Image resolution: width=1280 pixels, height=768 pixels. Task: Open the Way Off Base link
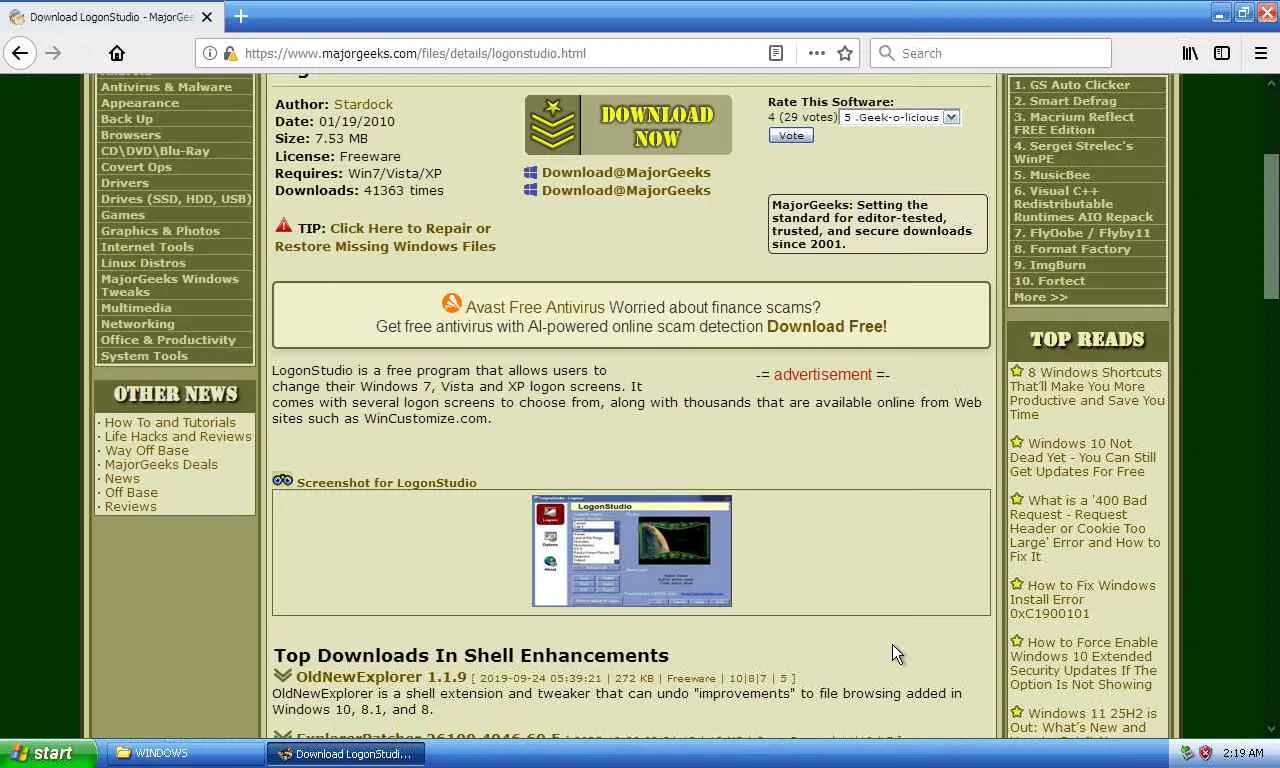click(x=147, y=450)
